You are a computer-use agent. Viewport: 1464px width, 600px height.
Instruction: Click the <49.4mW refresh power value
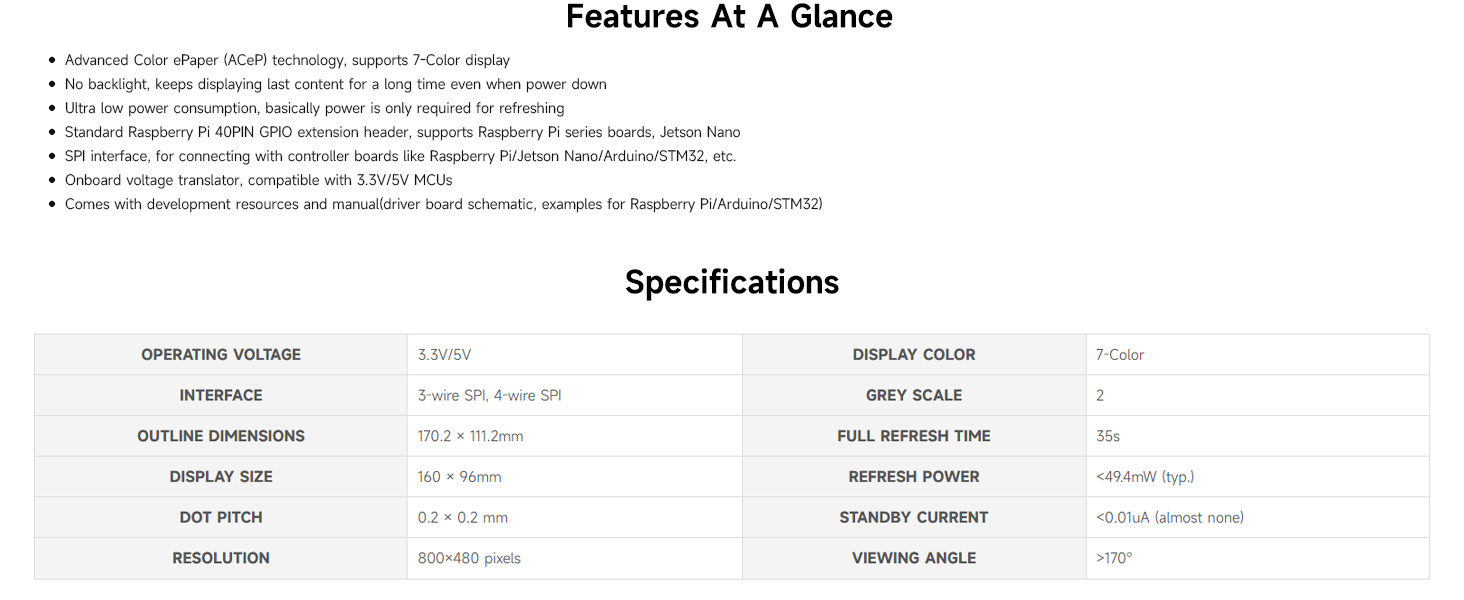pos(1144,477)
